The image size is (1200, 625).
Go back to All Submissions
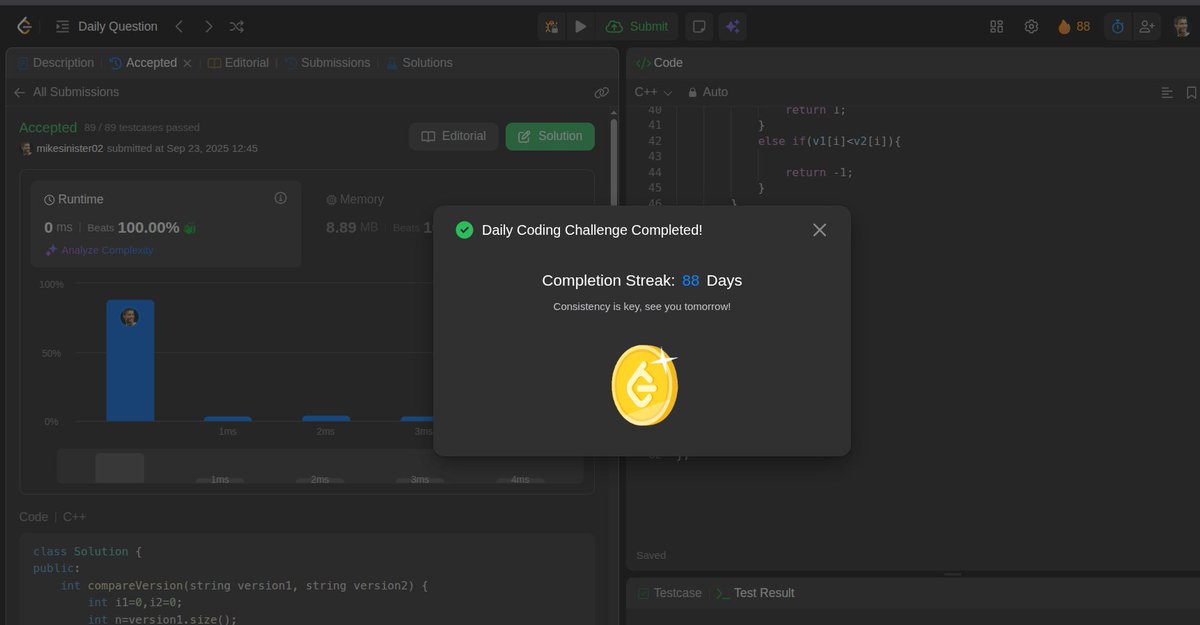66,92
